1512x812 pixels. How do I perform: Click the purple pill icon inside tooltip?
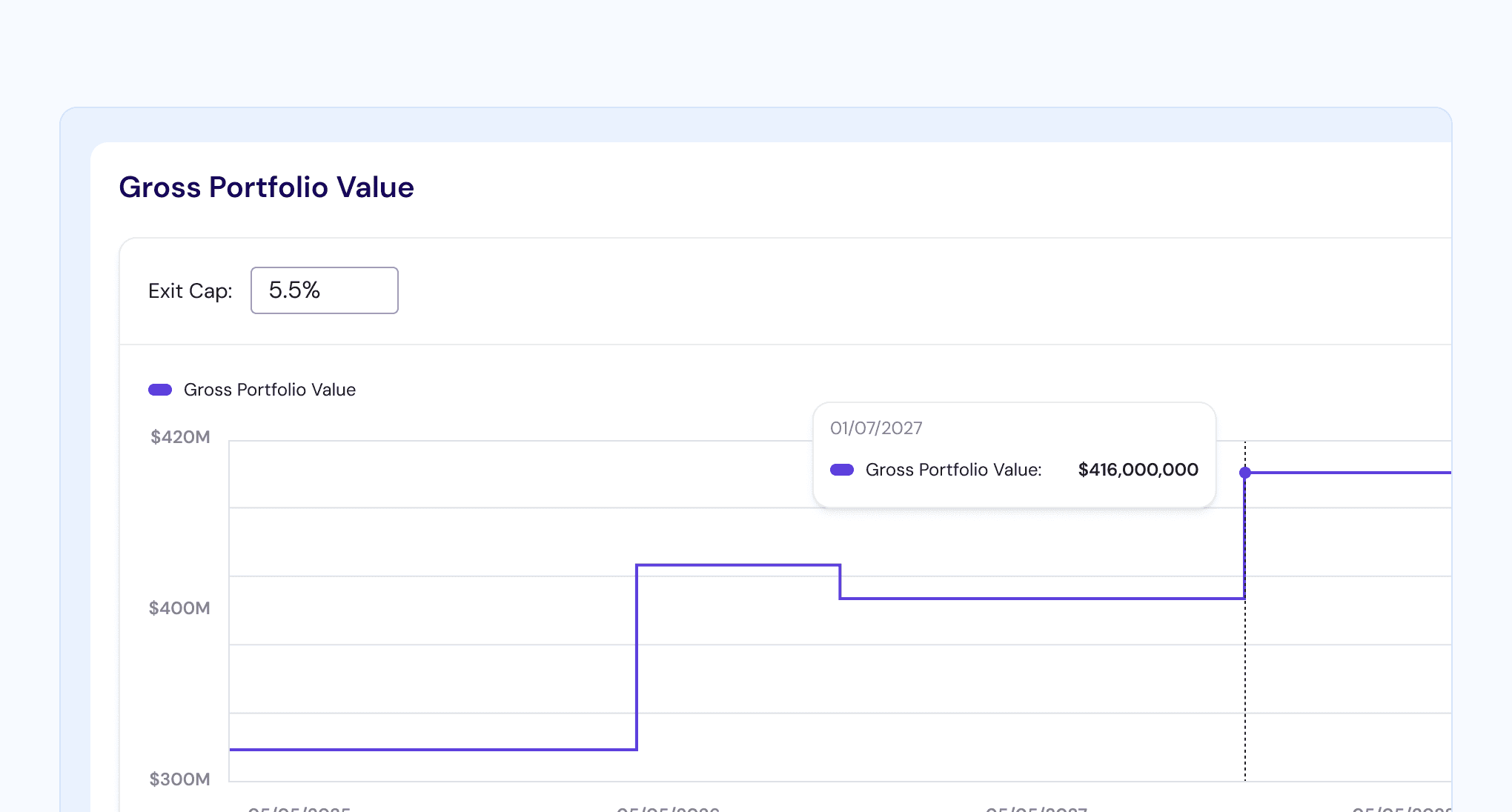(842, 470)
